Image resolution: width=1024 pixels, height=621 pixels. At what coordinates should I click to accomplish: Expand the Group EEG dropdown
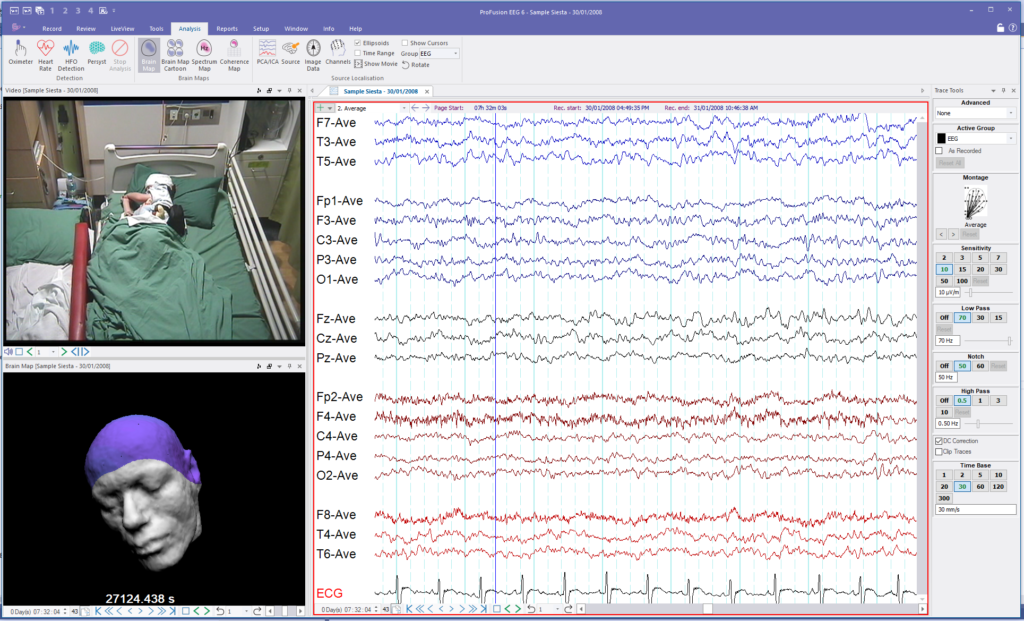coord(439,54)
